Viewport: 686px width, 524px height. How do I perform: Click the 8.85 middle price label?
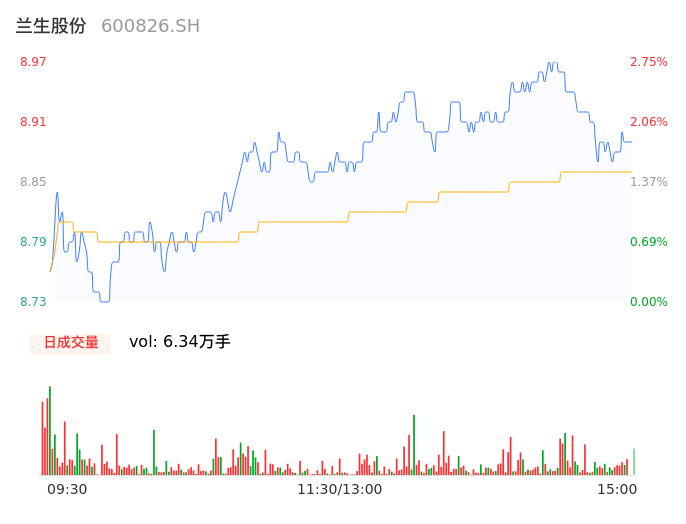(x=33, y=182)
